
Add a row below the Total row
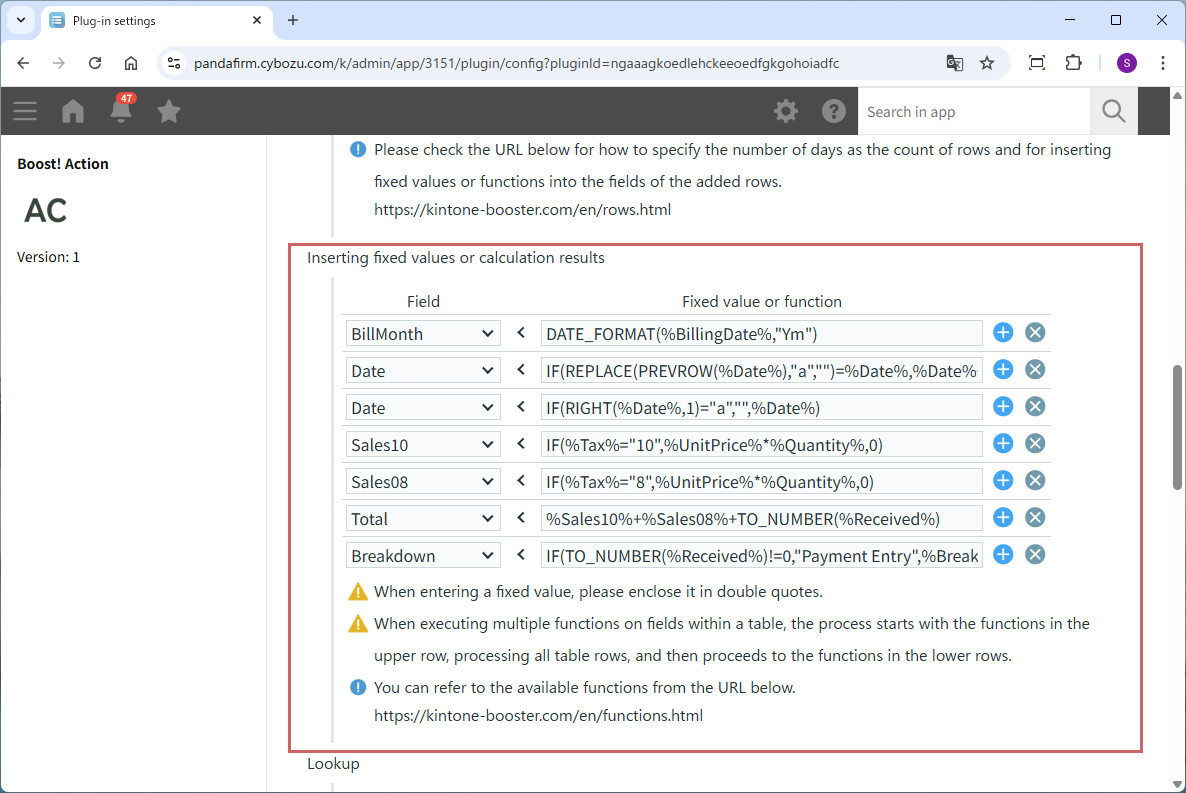(1003, 518)
